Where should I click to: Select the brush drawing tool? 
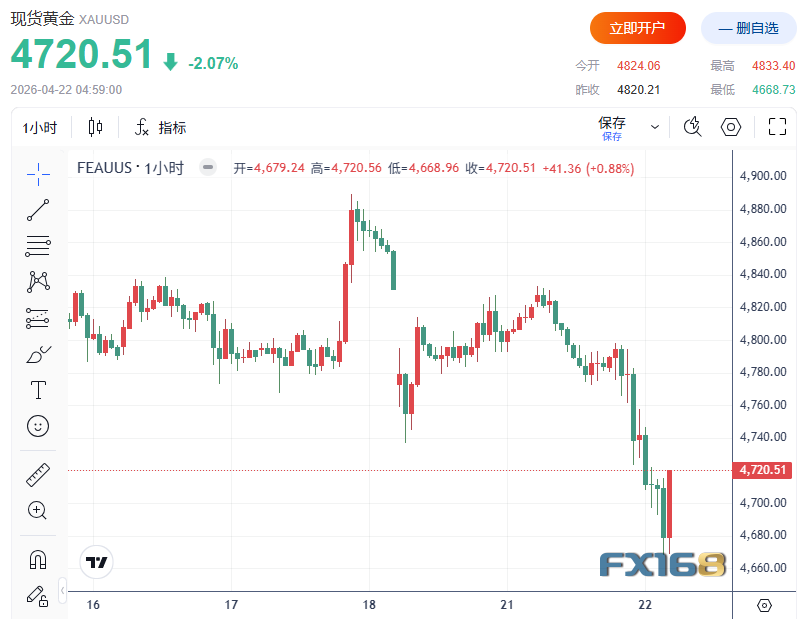click(38, 354)
